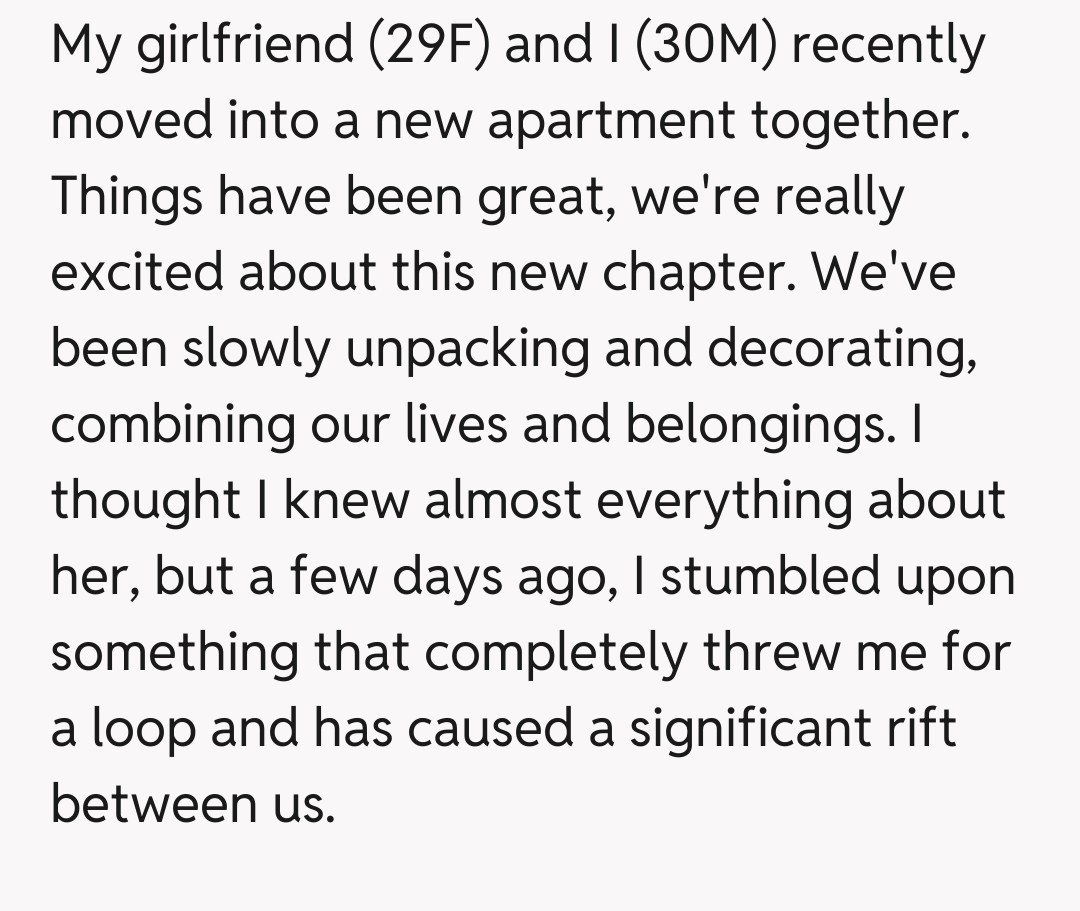
Task: Click the phrase "significant rift"
Action: [x=791, y=729]
